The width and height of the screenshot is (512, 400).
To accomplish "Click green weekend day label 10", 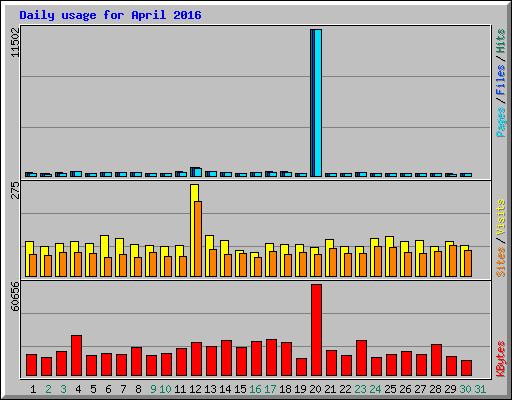I will point(165,389).
